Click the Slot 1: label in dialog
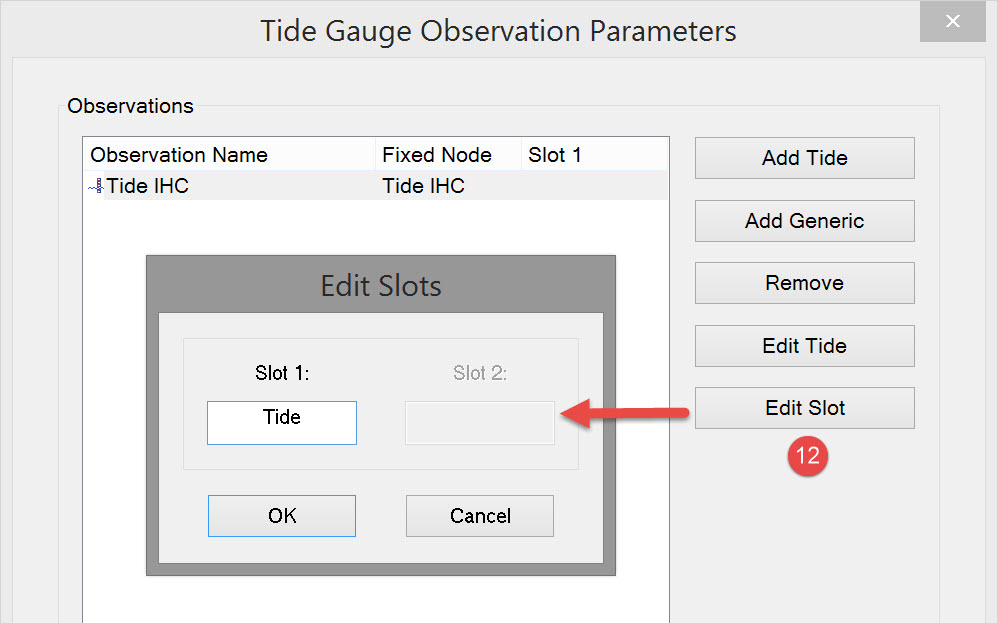 pos(282,373)
